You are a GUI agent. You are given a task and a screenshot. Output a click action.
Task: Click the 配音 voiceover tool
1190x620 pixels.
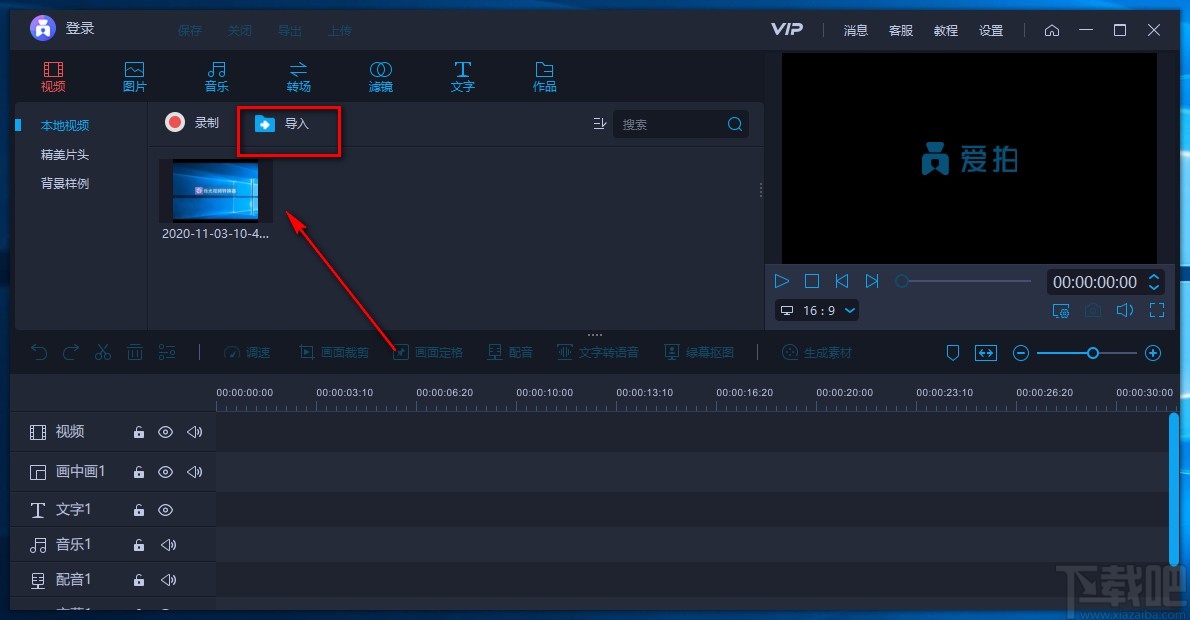(510, 353)
